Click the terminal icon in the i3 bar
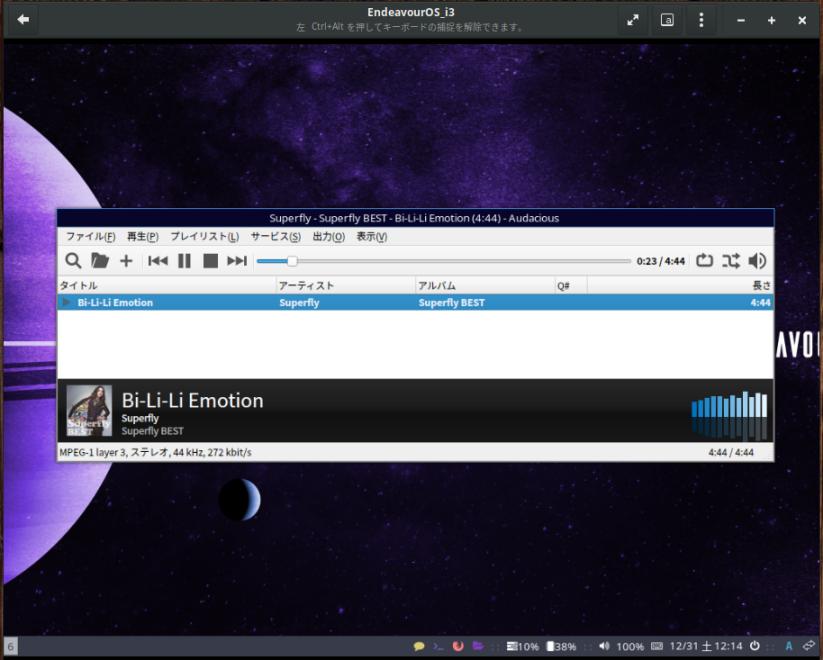 tap(438, 646)
